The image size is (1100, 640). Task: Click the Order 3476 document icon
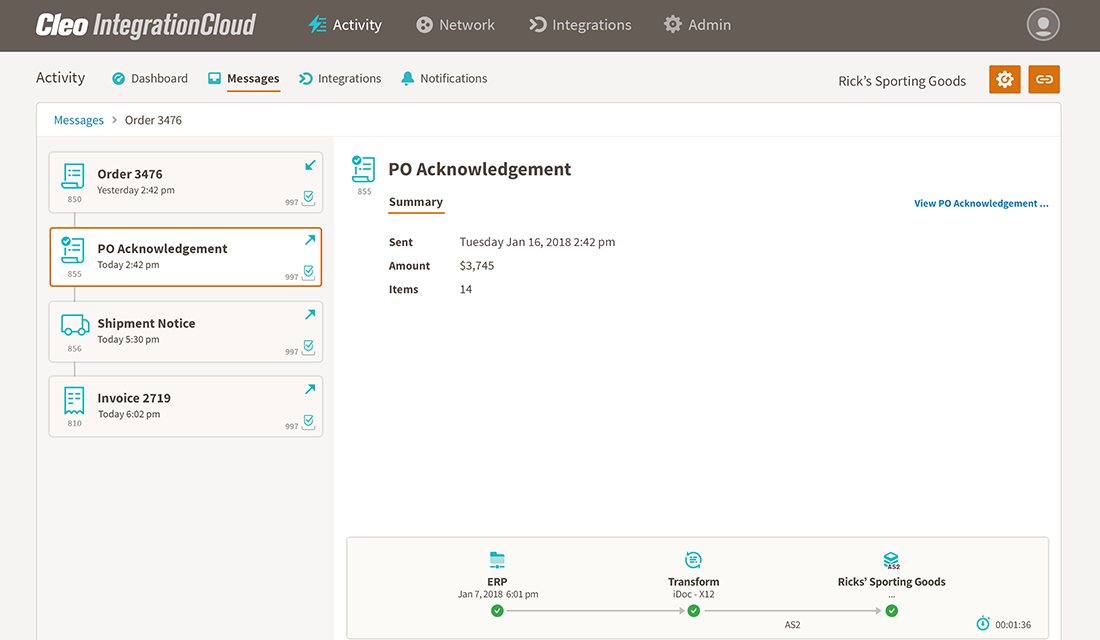[x=73, y=176]
